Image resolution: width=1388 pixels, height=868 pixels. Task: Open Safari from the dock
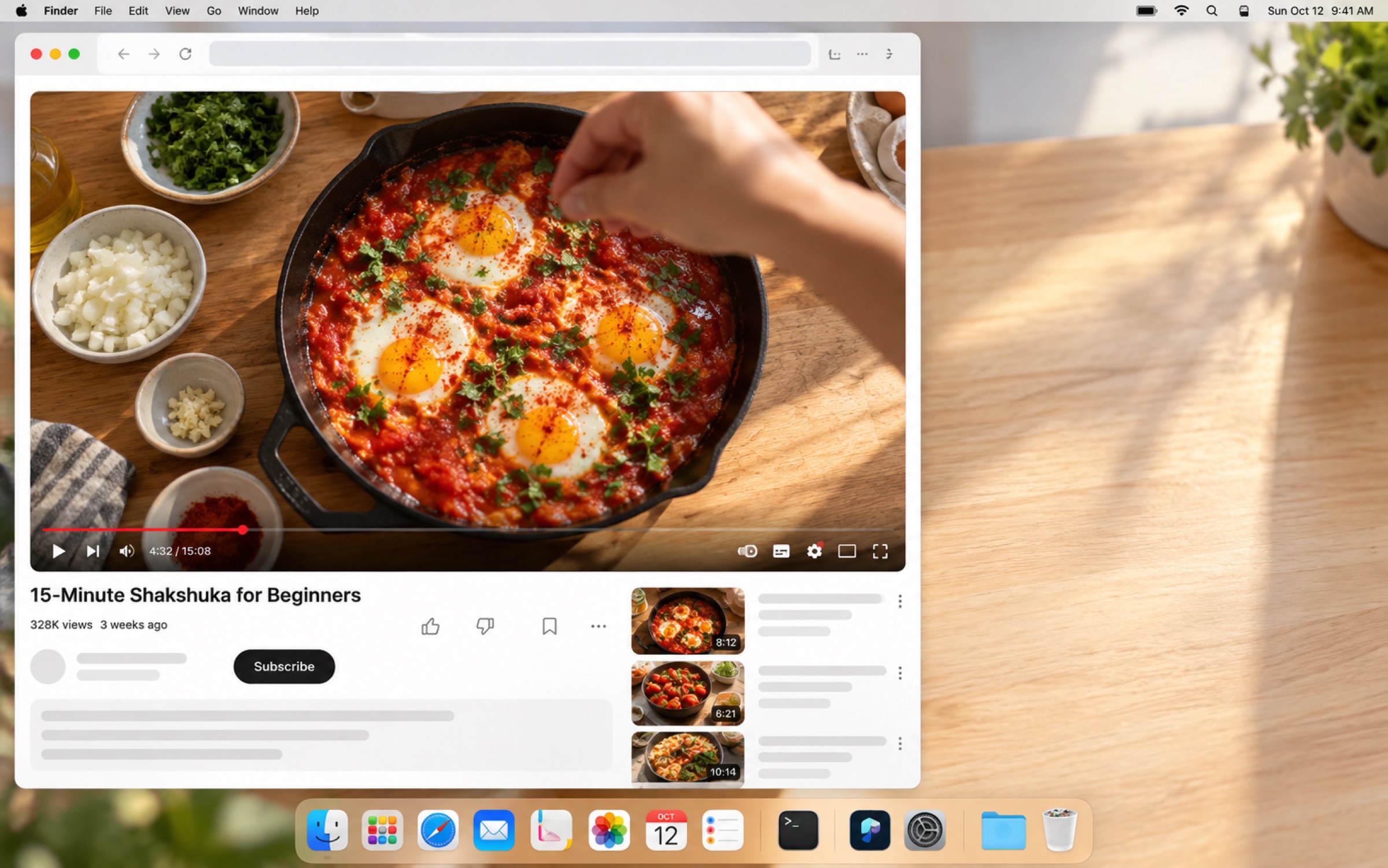click(438, 830)
